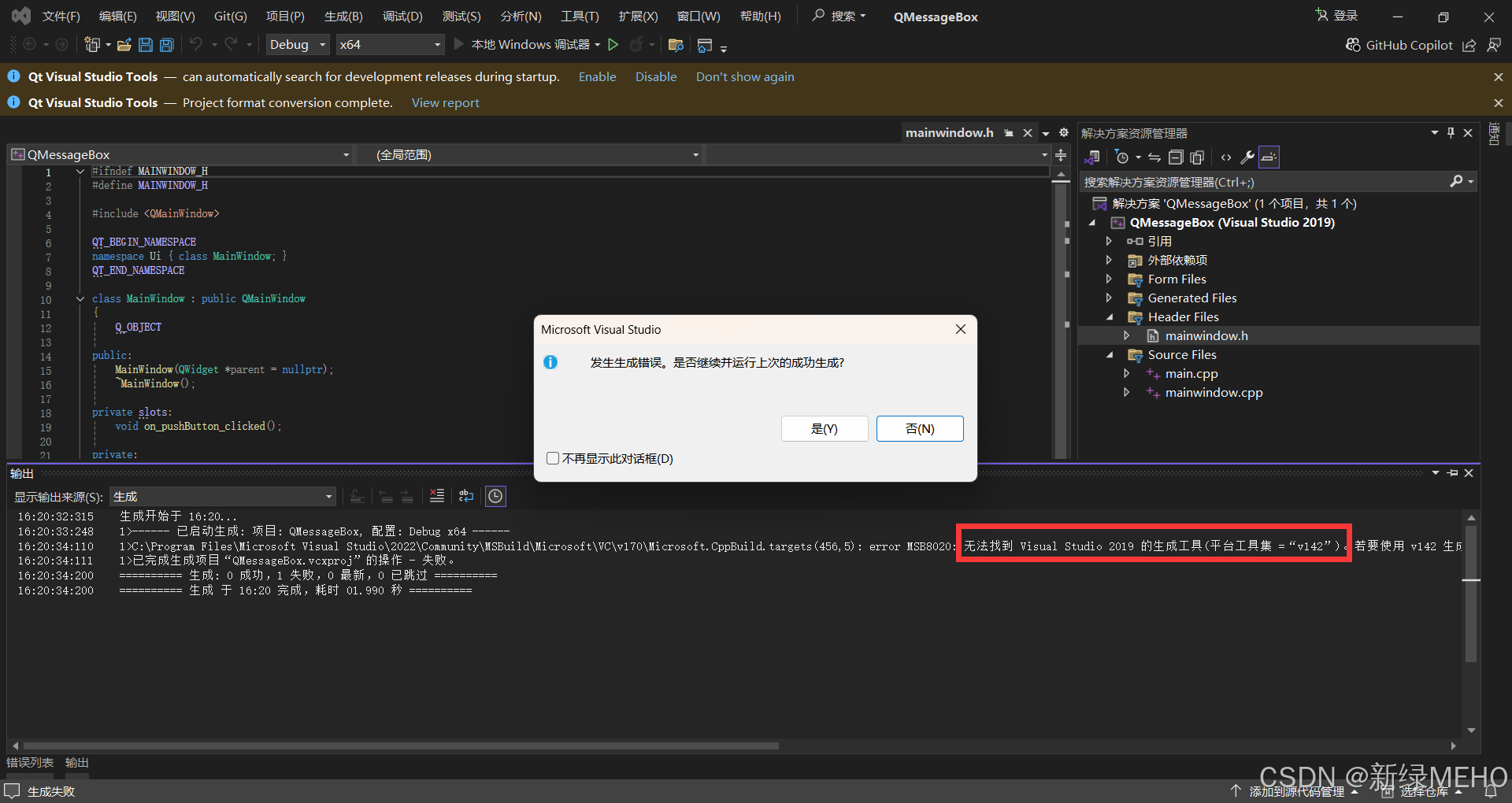Click 否(N) in the build error dialog

pyautogui.click(x=920, y=428)
